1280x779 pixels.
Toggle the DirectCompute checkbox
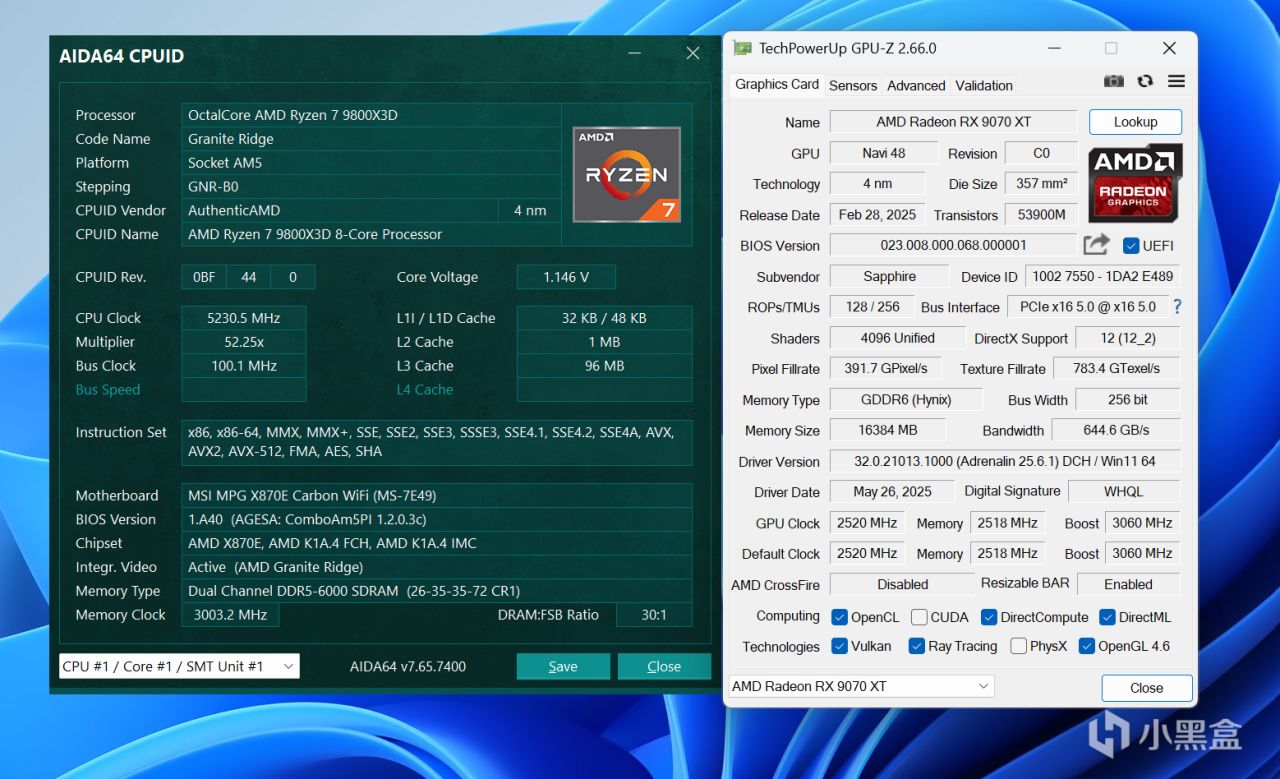click(989, 617)
